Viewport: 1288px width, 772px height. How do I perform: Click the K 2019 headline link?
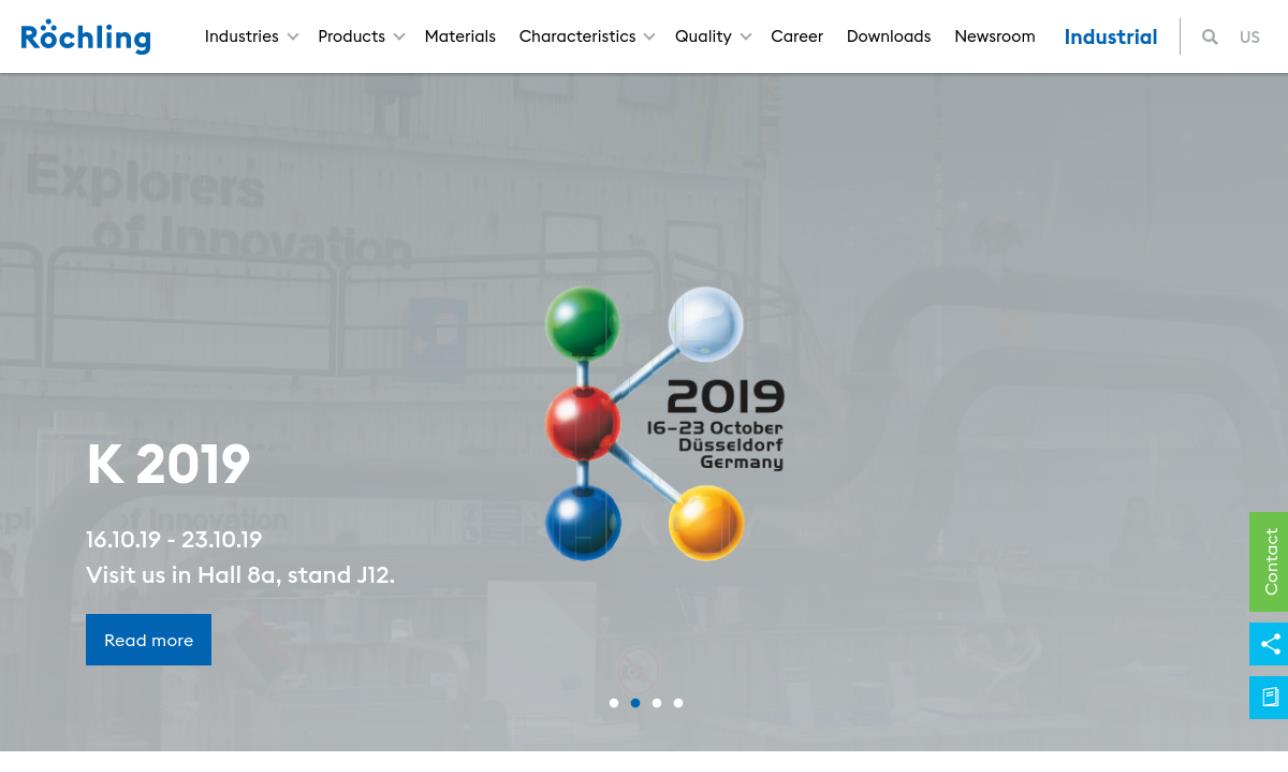[x=168, y=461]
